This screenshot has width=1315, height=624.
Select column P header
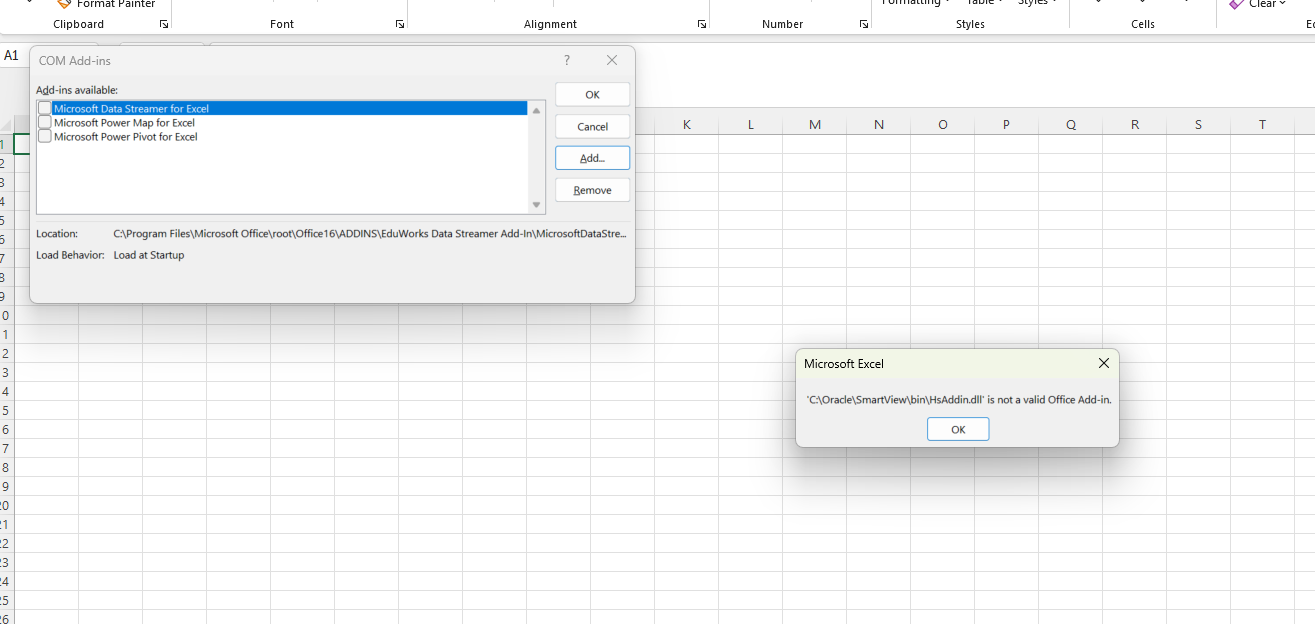coord(1007,124)
